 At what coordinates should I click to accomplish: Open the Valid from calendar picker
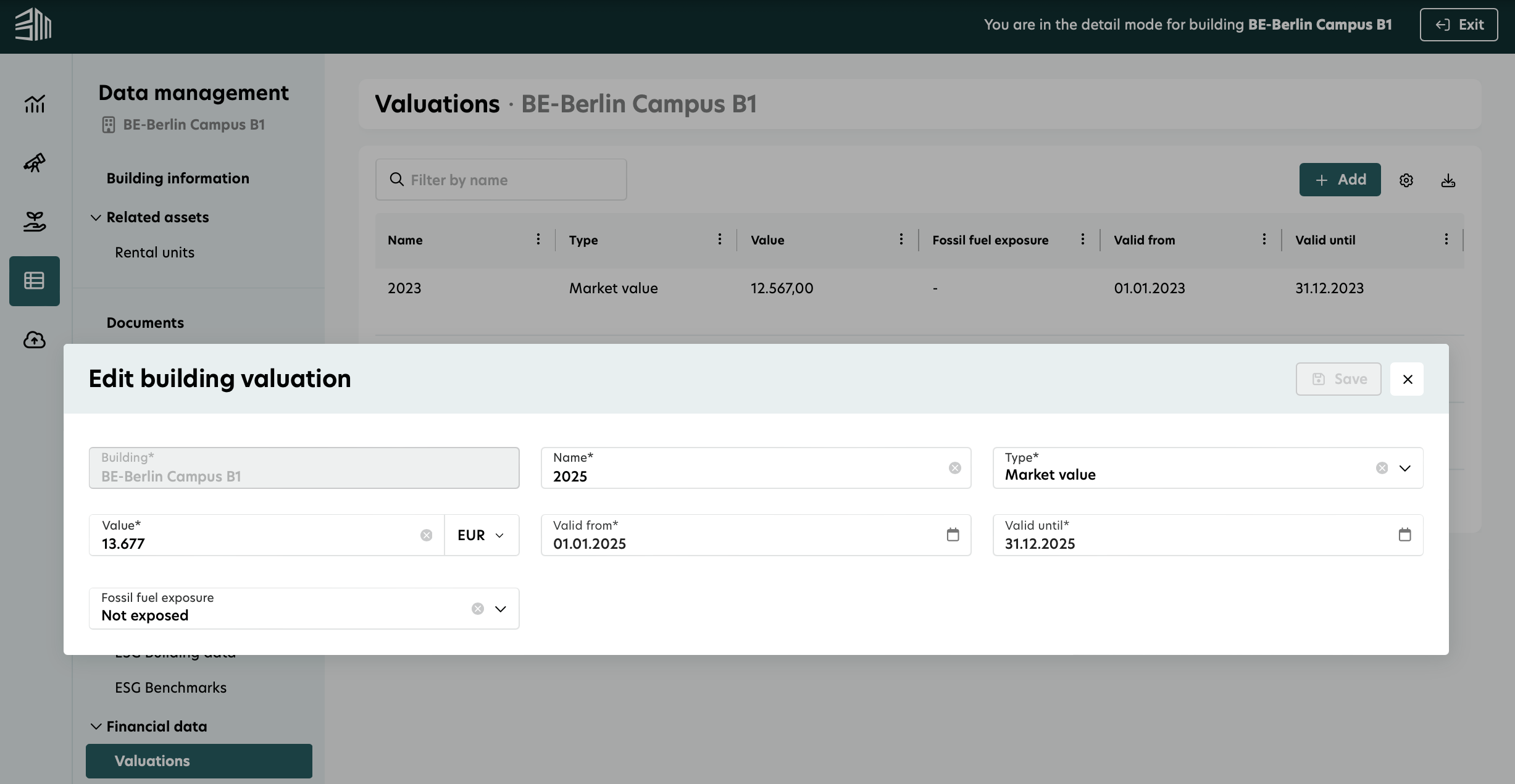pos(953,535)
